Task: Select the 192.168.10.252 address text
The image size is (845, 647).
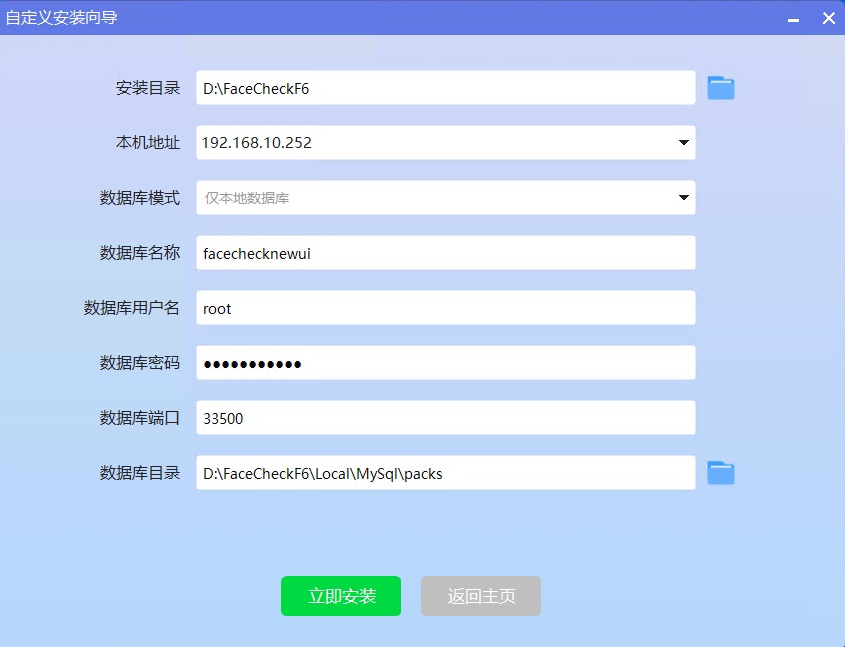Action: (x=257, y=143)
